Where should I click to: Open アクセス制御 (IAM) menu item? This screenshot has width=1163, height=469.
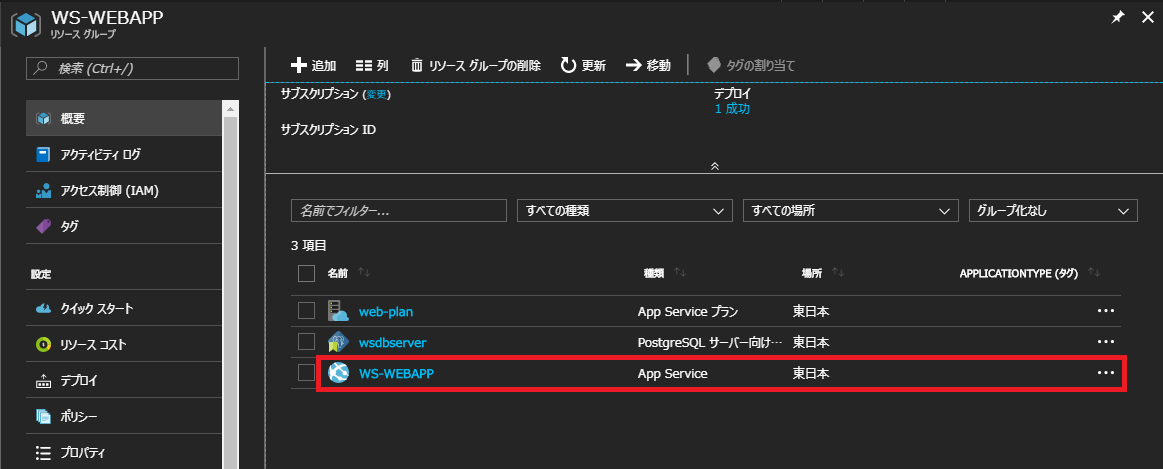pos(124,191)
